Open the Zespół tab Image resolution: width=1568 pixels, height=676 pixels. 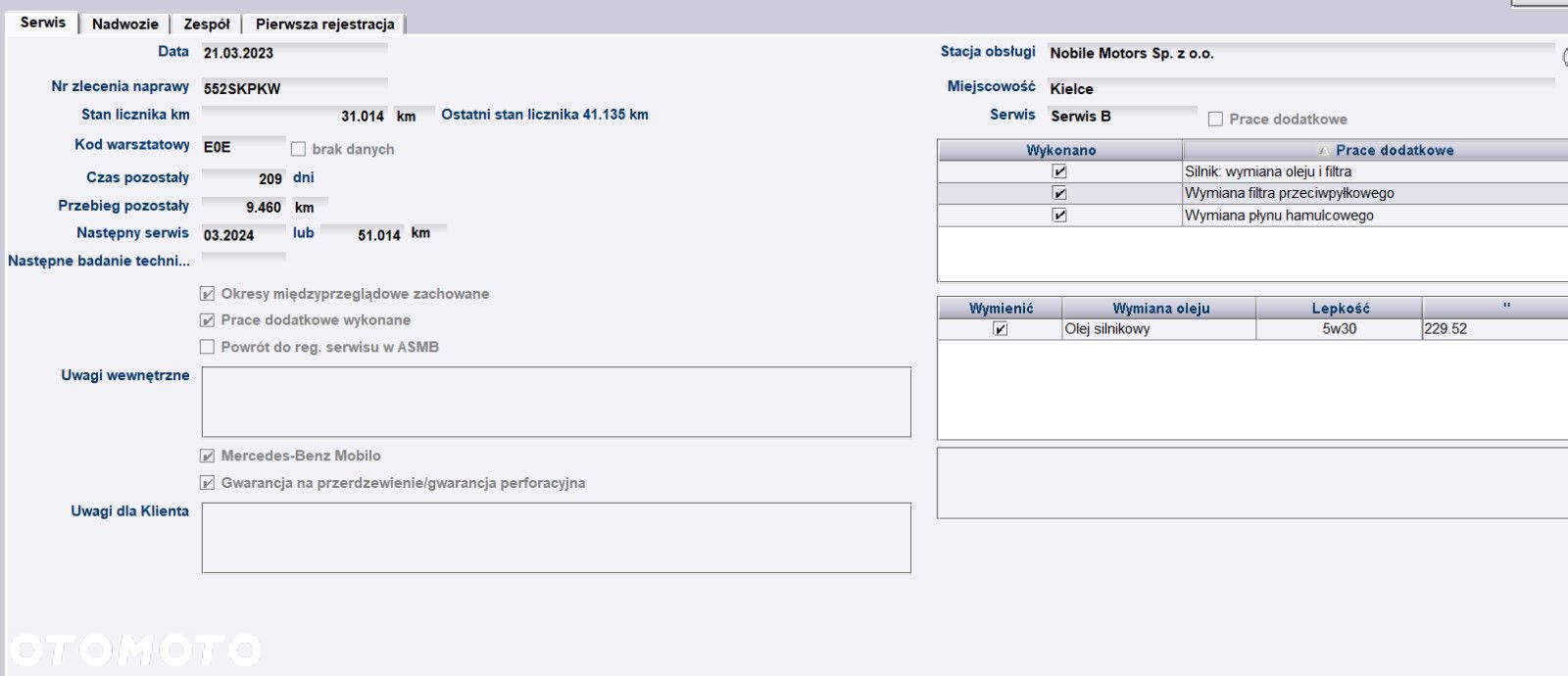pyautogui.click(x=207, y=24)
